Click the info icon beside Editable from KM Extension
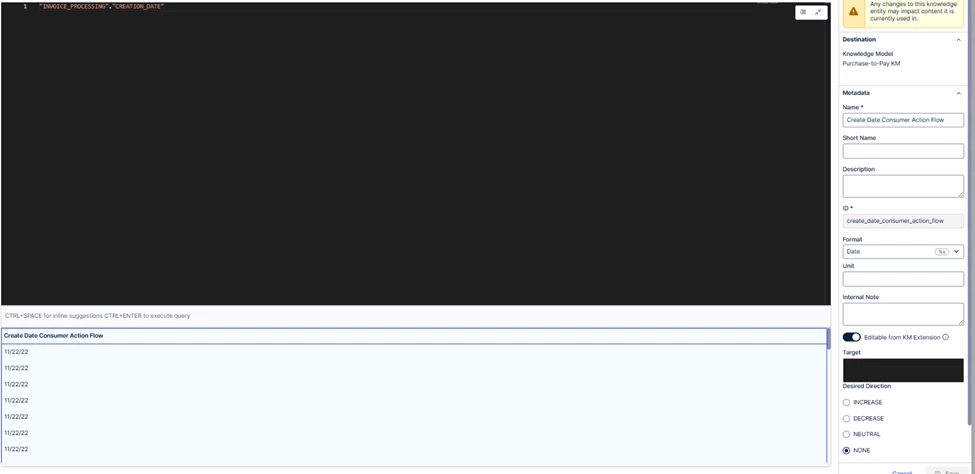 point(946,337)
